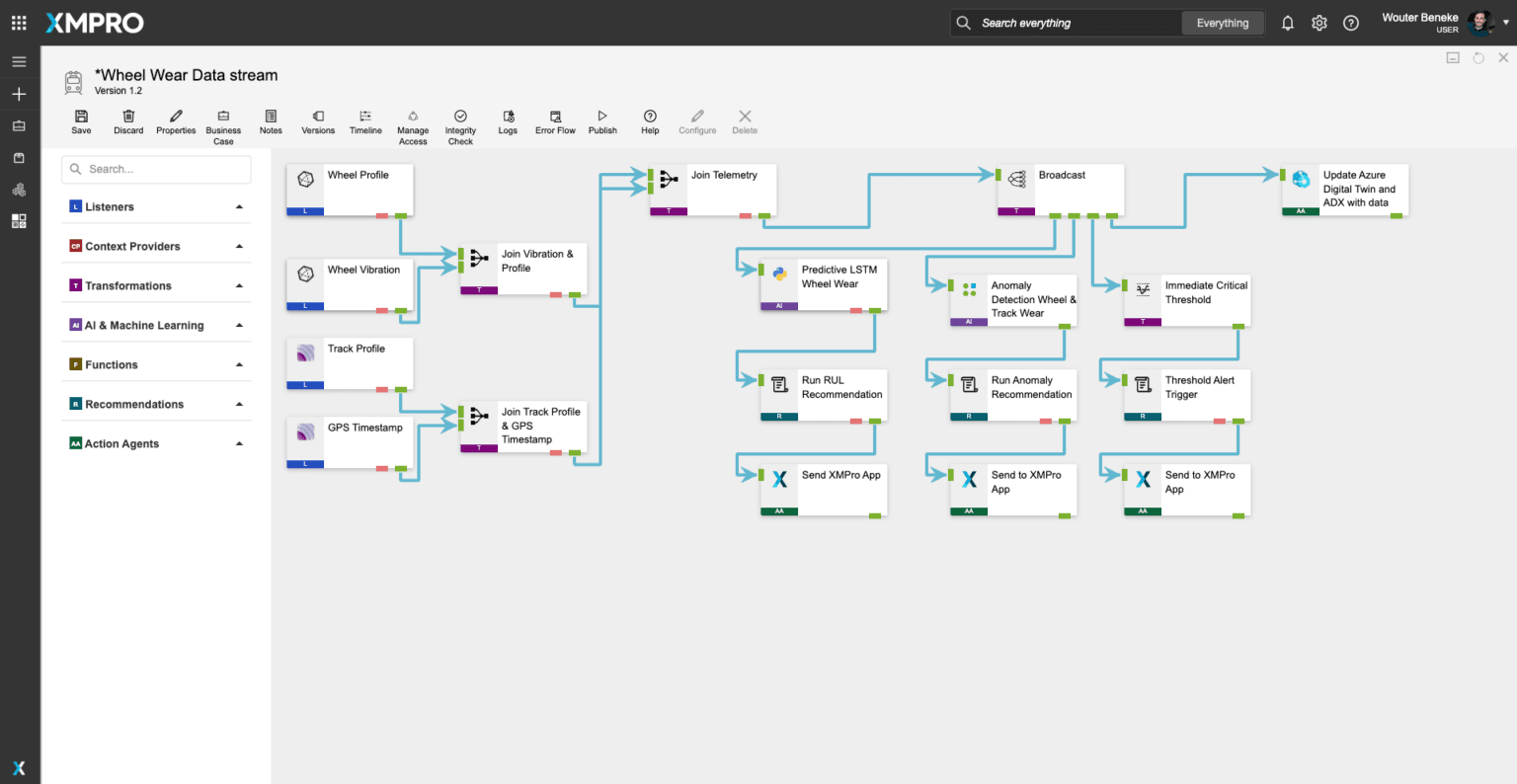1517x784 pixels.
Task: Click the agent toolbox search field
Action: [156, 169]
